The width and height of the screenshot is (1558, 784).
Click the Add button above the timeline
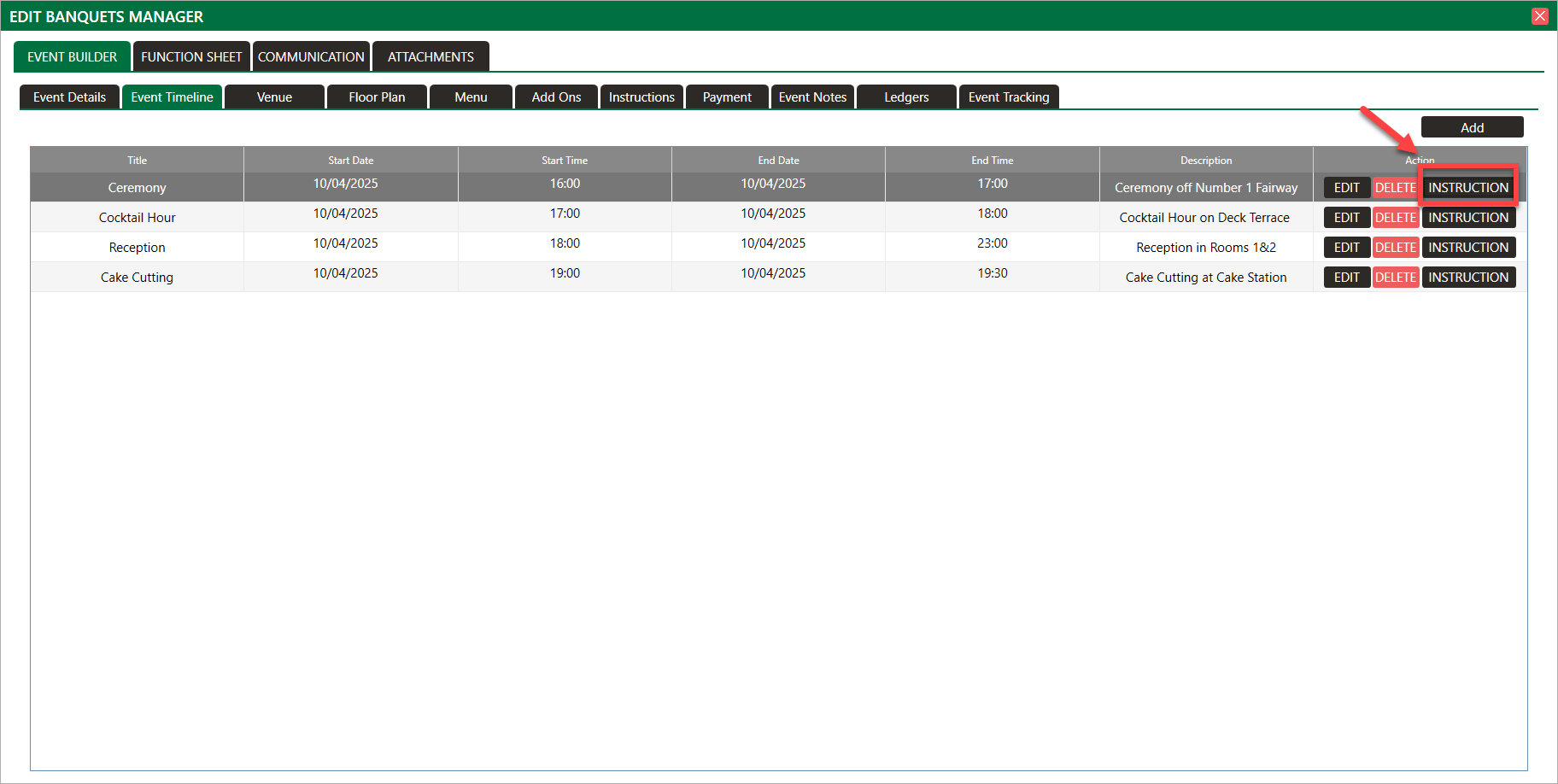(x=1472, y=127)
